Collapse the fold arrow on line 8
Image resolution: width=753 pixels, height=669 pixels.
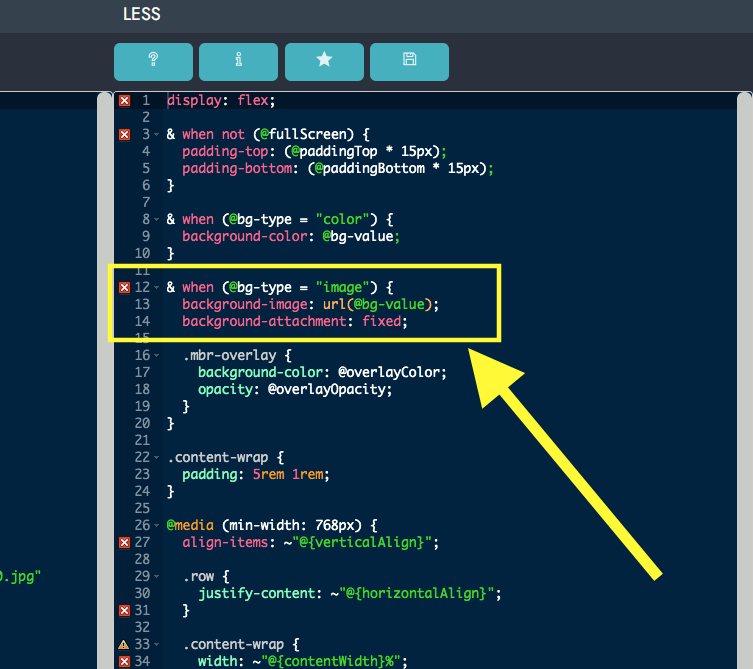point(157,220)
